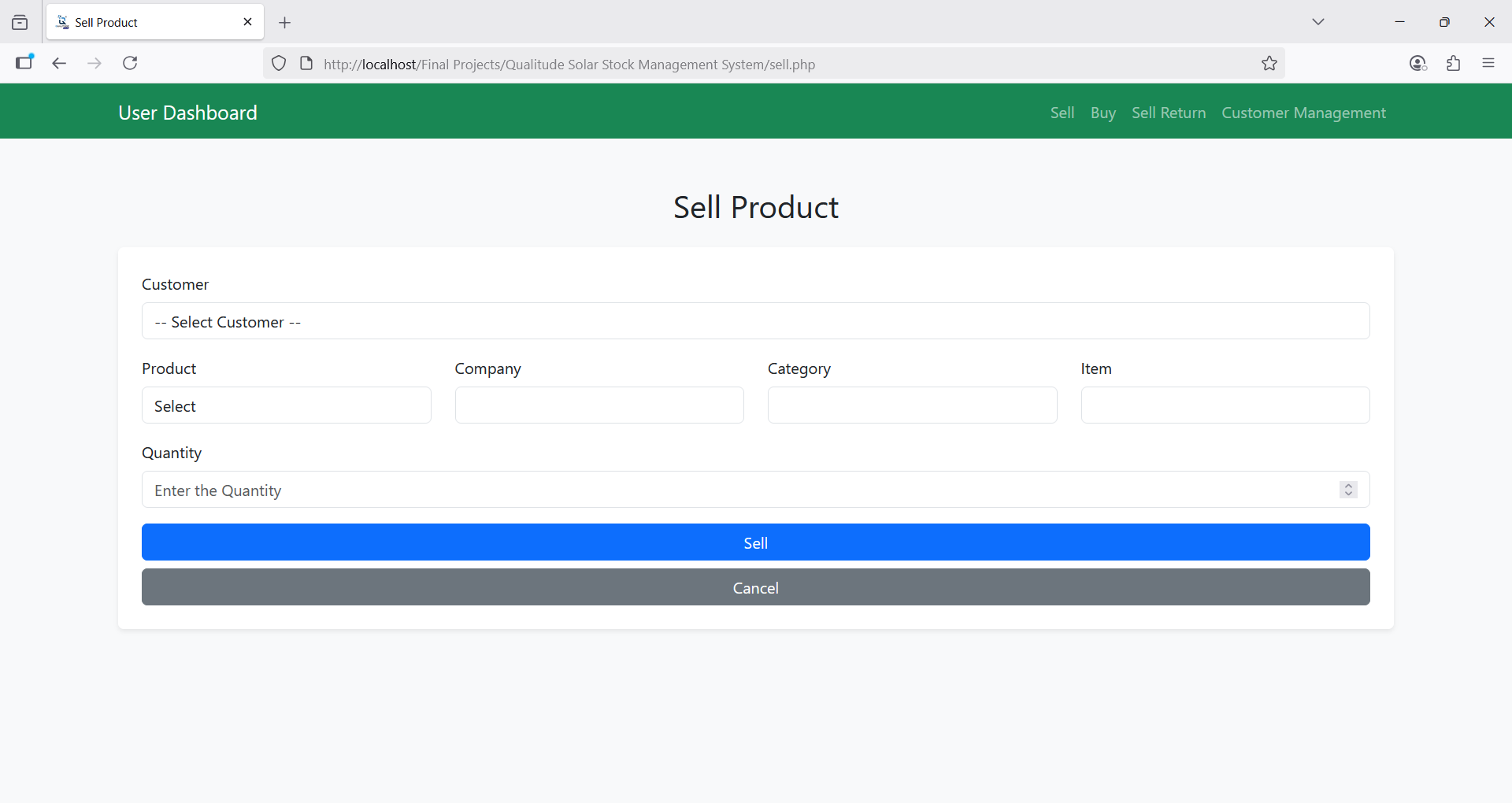Open a new tab with plus icon
The width and height of the screenshot is (1512, 803).
pyautogui.click(x=285, y=23)
